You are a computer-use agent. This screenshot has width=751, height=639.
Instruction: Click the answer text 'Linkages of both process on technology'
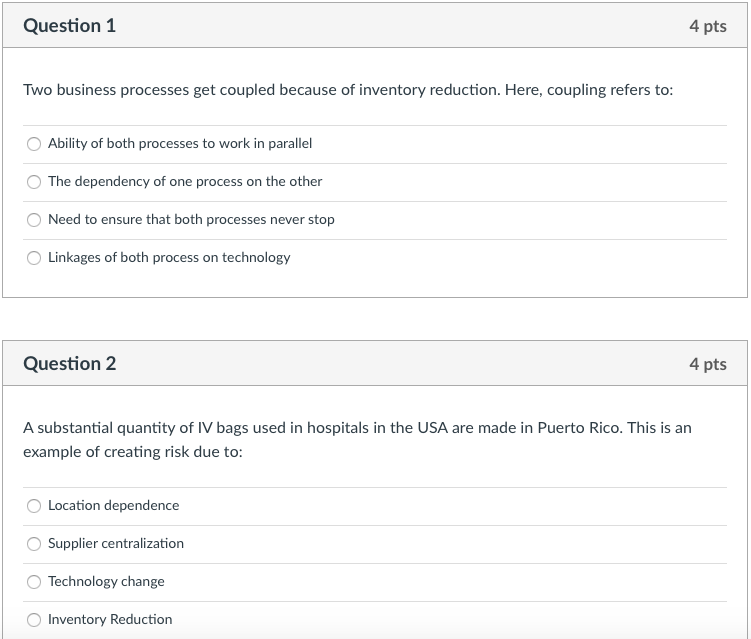click(x=169, y=258)
